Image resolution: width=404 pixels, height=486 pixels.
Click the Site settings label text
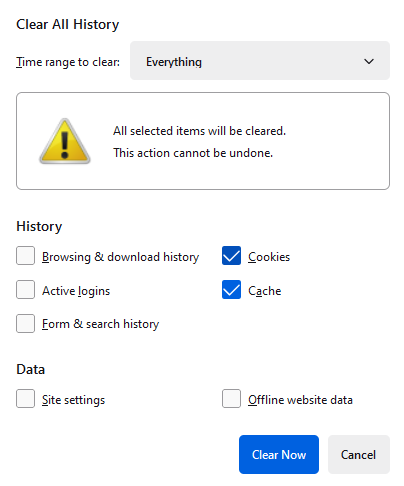(x=73, y=400)
